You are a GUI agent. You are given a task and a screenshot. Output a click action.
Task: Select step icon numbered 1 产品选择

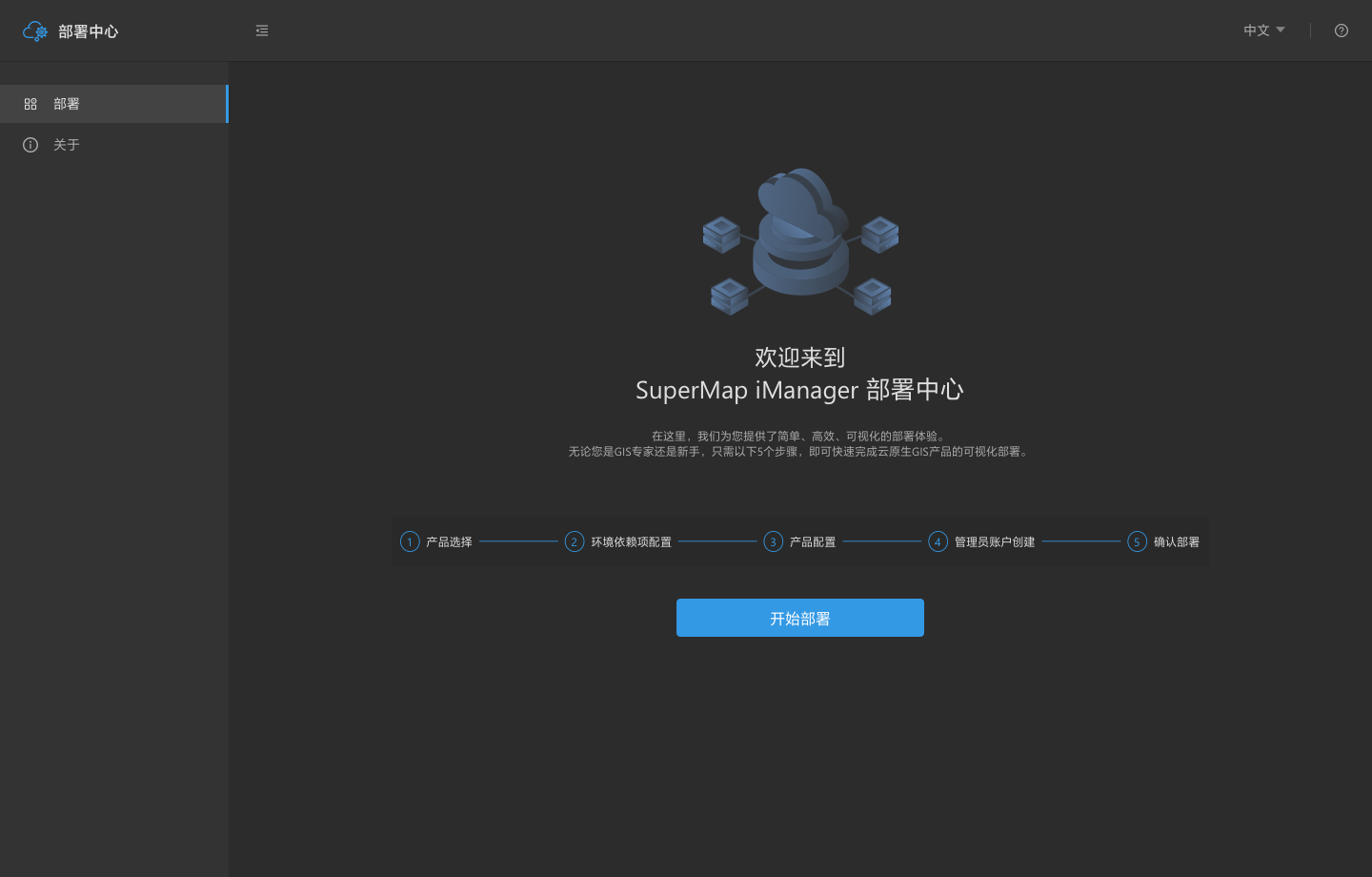pyautogui.click(x=410, y=540)
